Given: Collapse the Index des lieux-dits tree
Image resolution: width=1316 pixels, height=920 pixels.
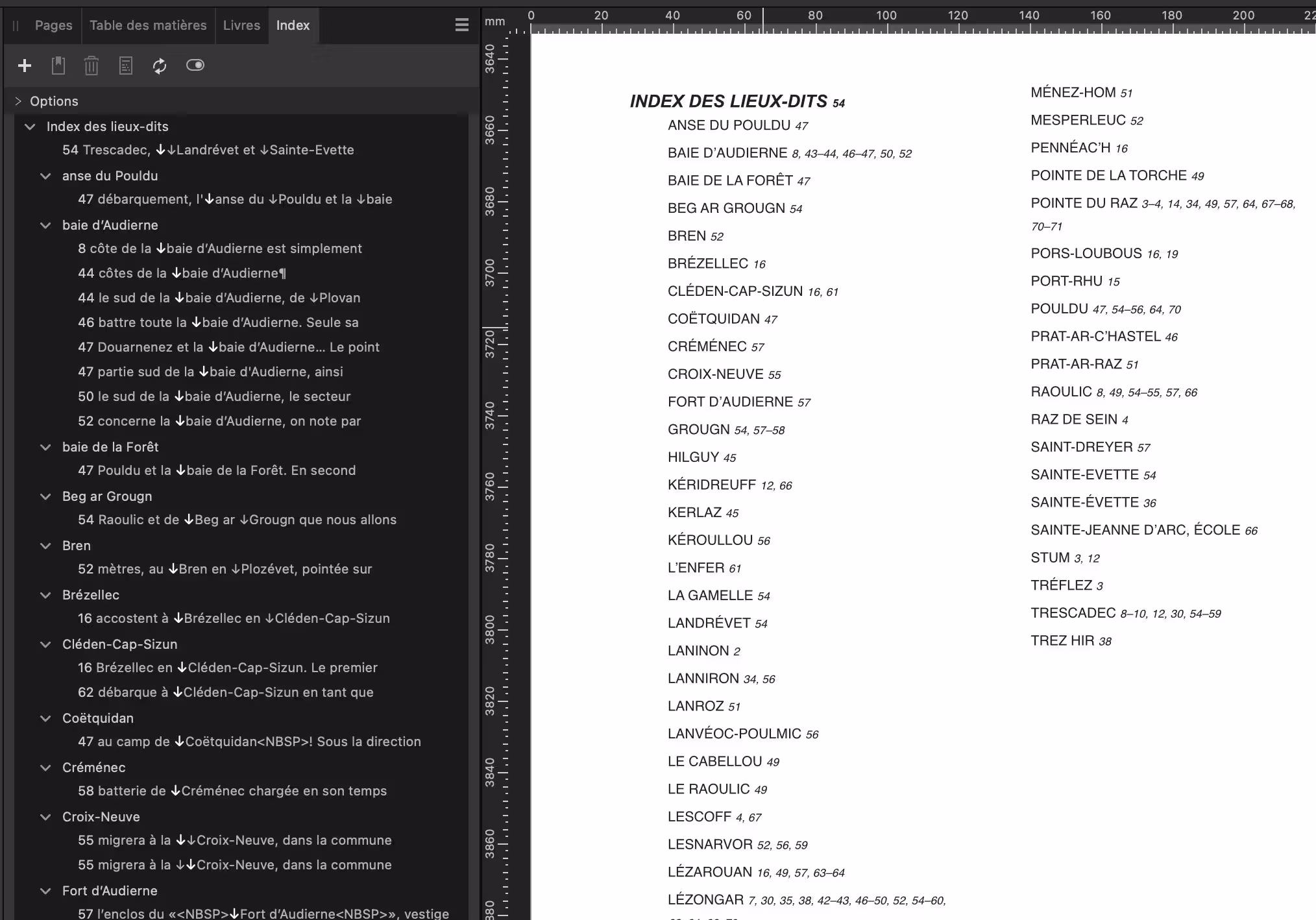Looking at the screenshot, I should [x=30, y=127].
